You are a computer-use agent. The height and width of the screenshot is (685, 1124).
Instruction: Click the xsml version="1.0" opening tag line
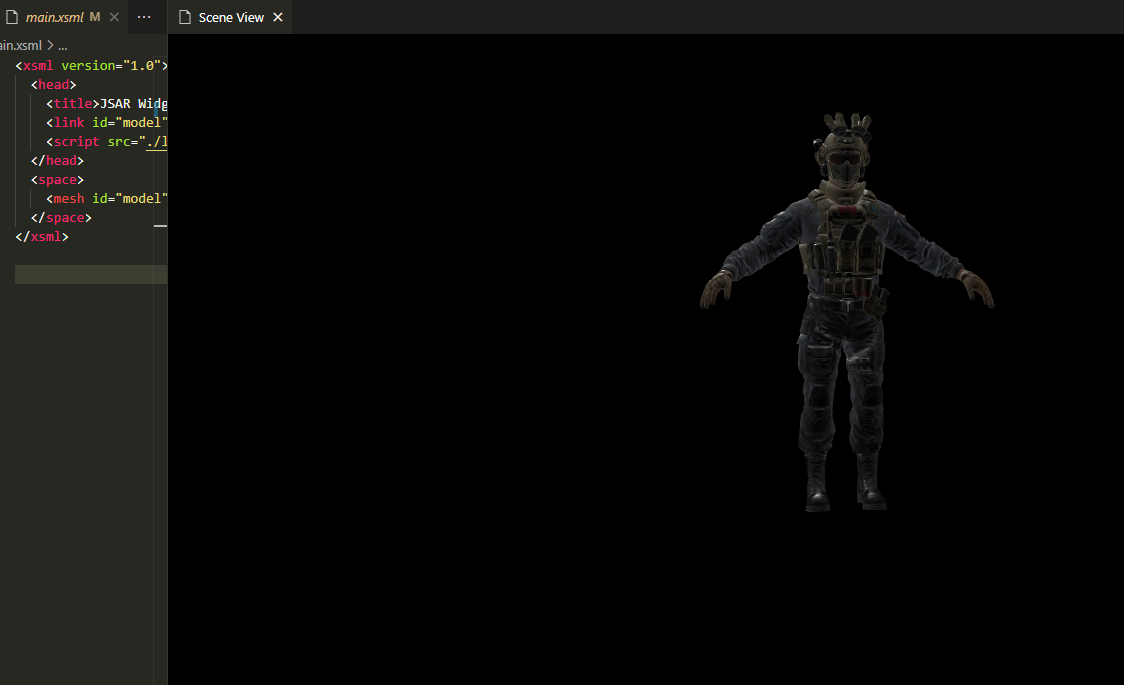pyautogui.click(x=92, y=65)
